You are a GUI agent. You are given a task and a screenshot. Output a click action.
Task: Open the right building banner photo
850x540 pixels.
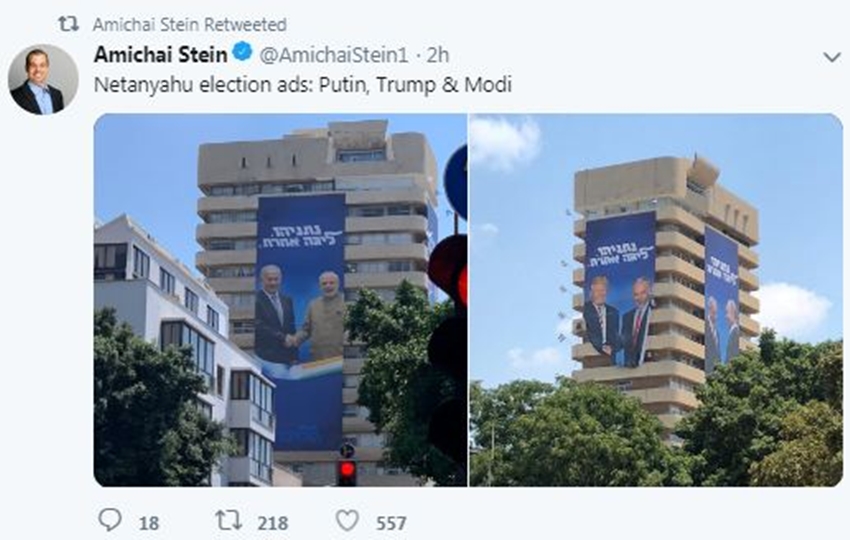coord(656,300)
